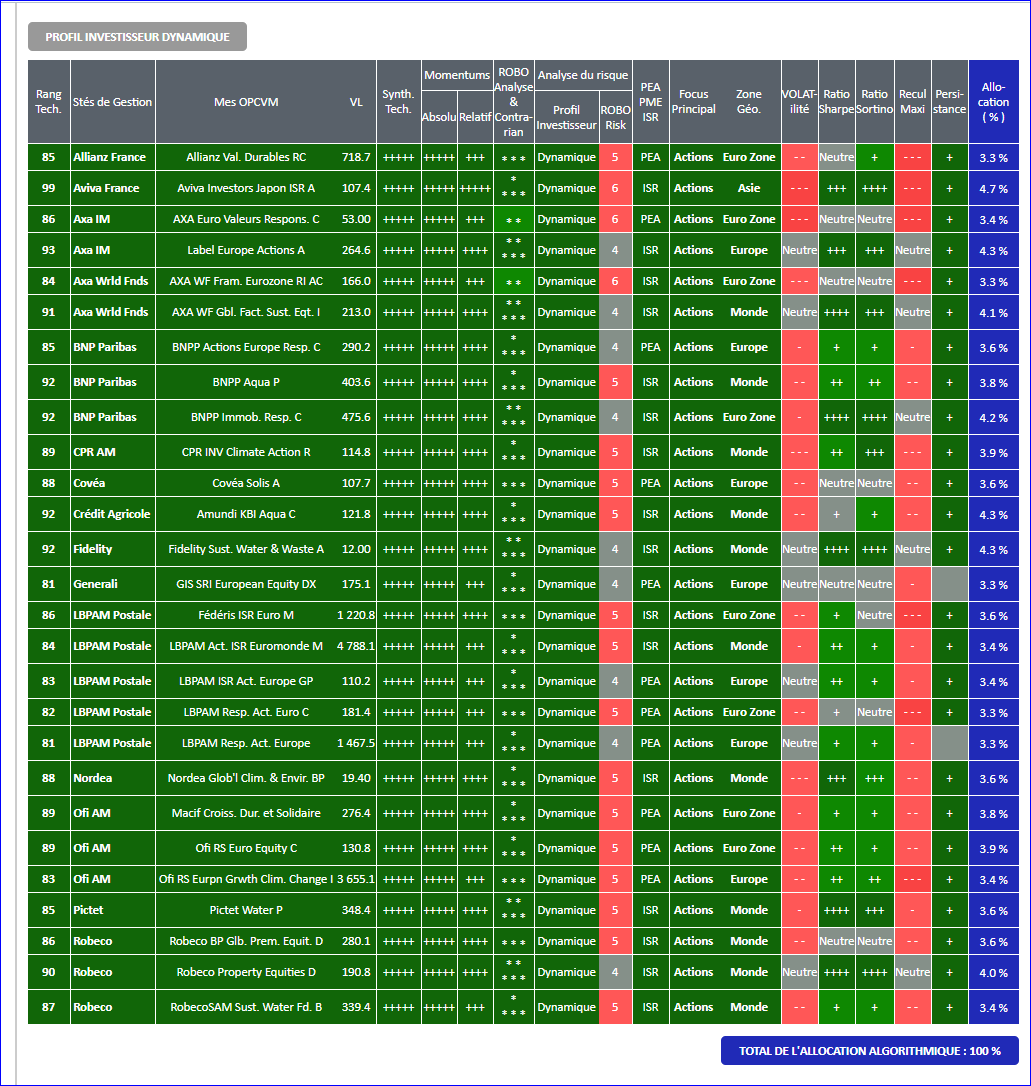Click the Allianz France manager name
Viewport: 1031px width, 1086px height.
click(109, 157)
